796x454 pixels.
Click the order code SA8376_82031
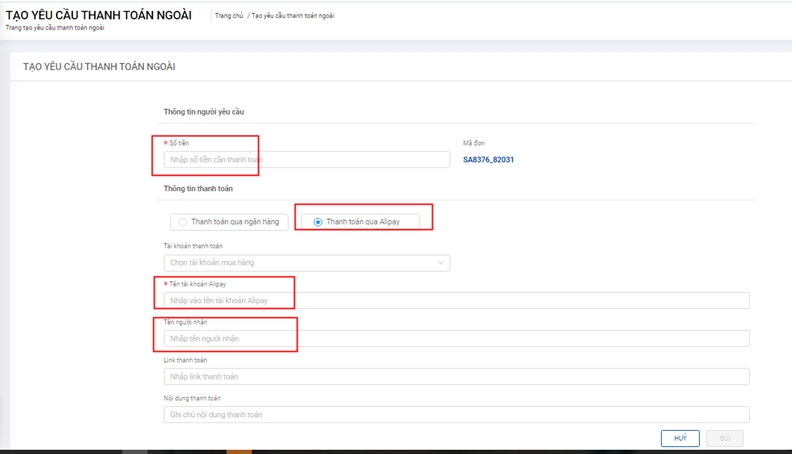click(x=488, y=160)
